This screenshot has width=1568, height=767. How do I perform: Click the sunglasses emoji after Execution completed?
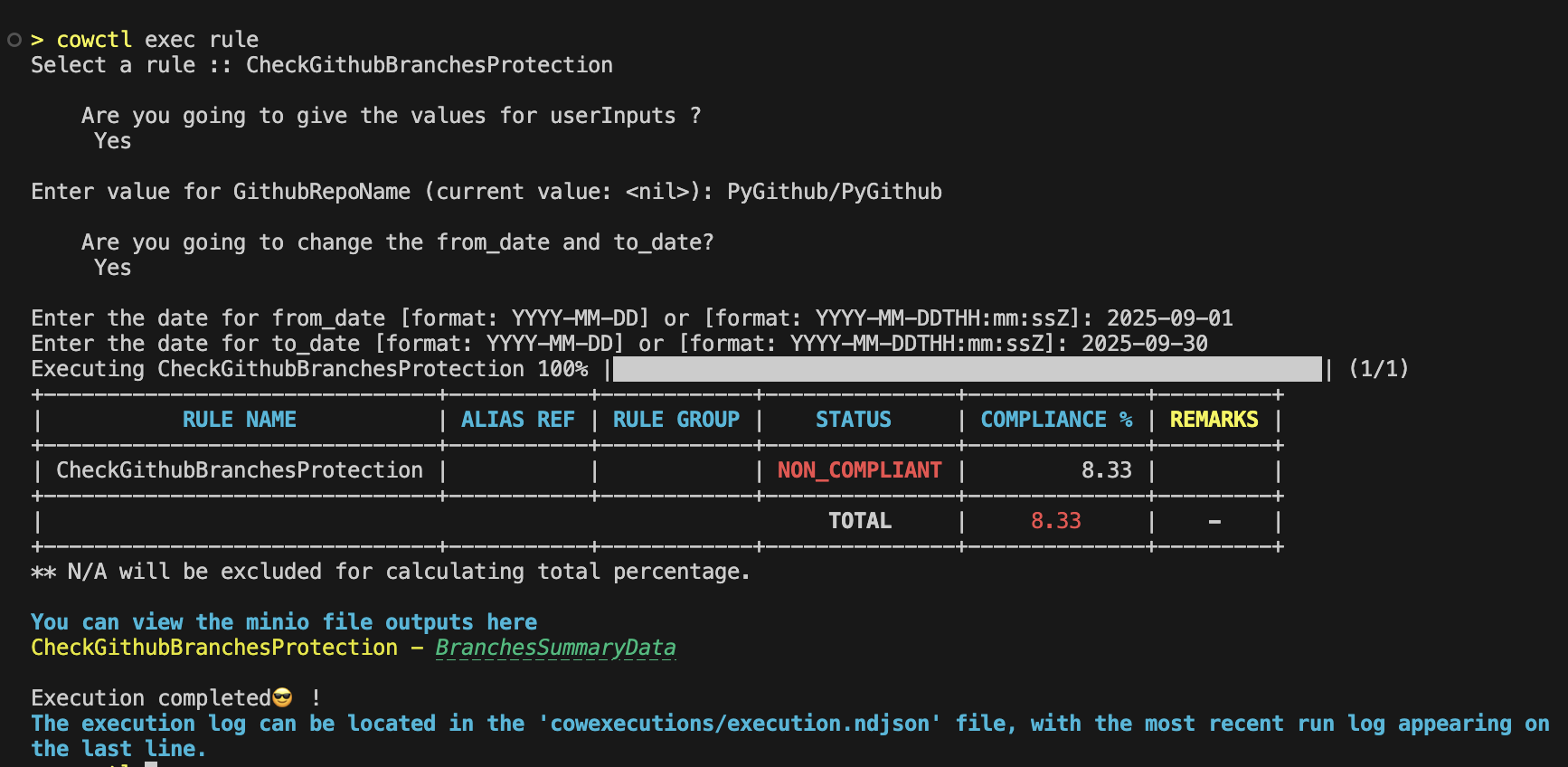coord(282,698)
